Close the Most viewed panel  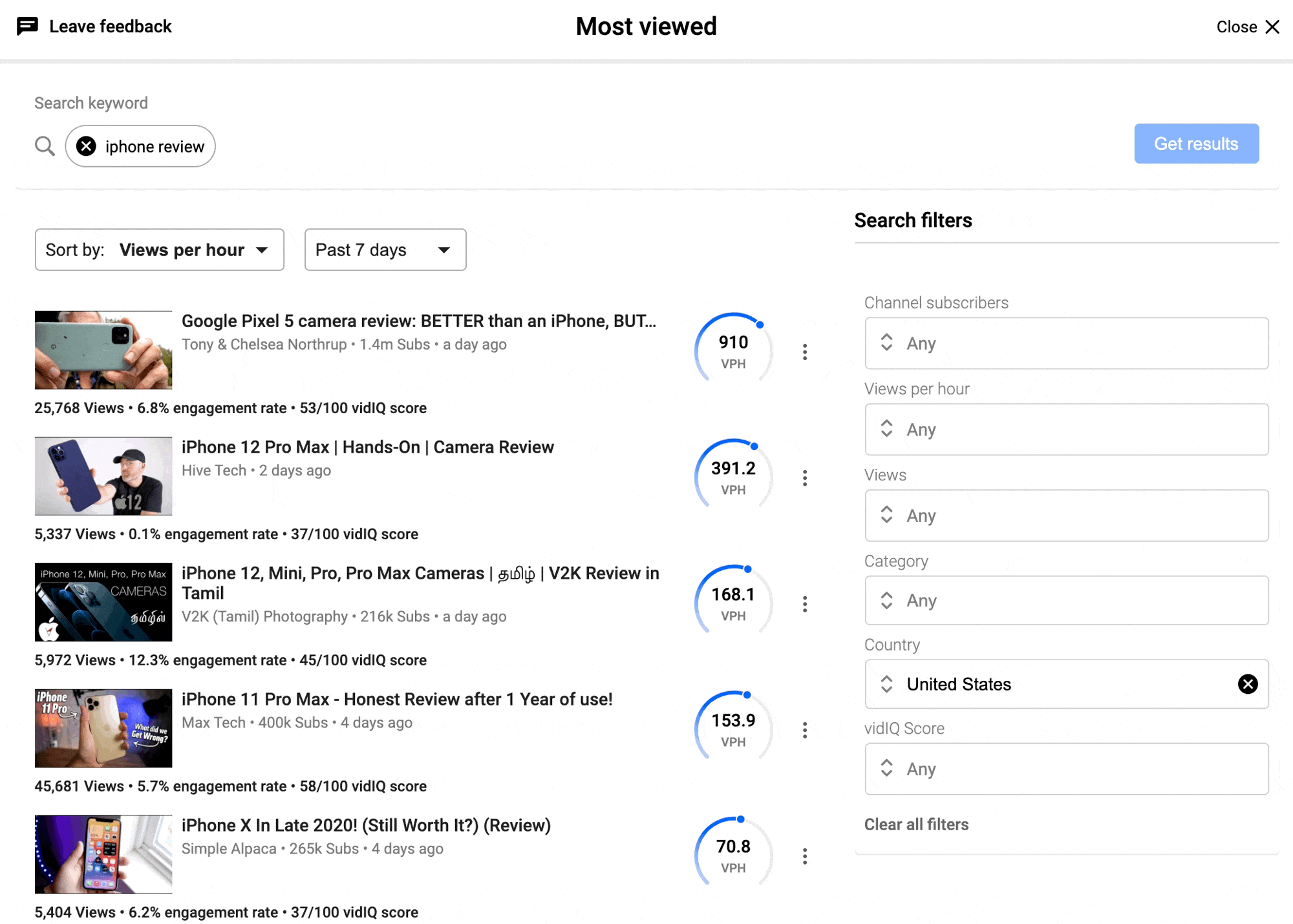click(x=1248, y=27)
